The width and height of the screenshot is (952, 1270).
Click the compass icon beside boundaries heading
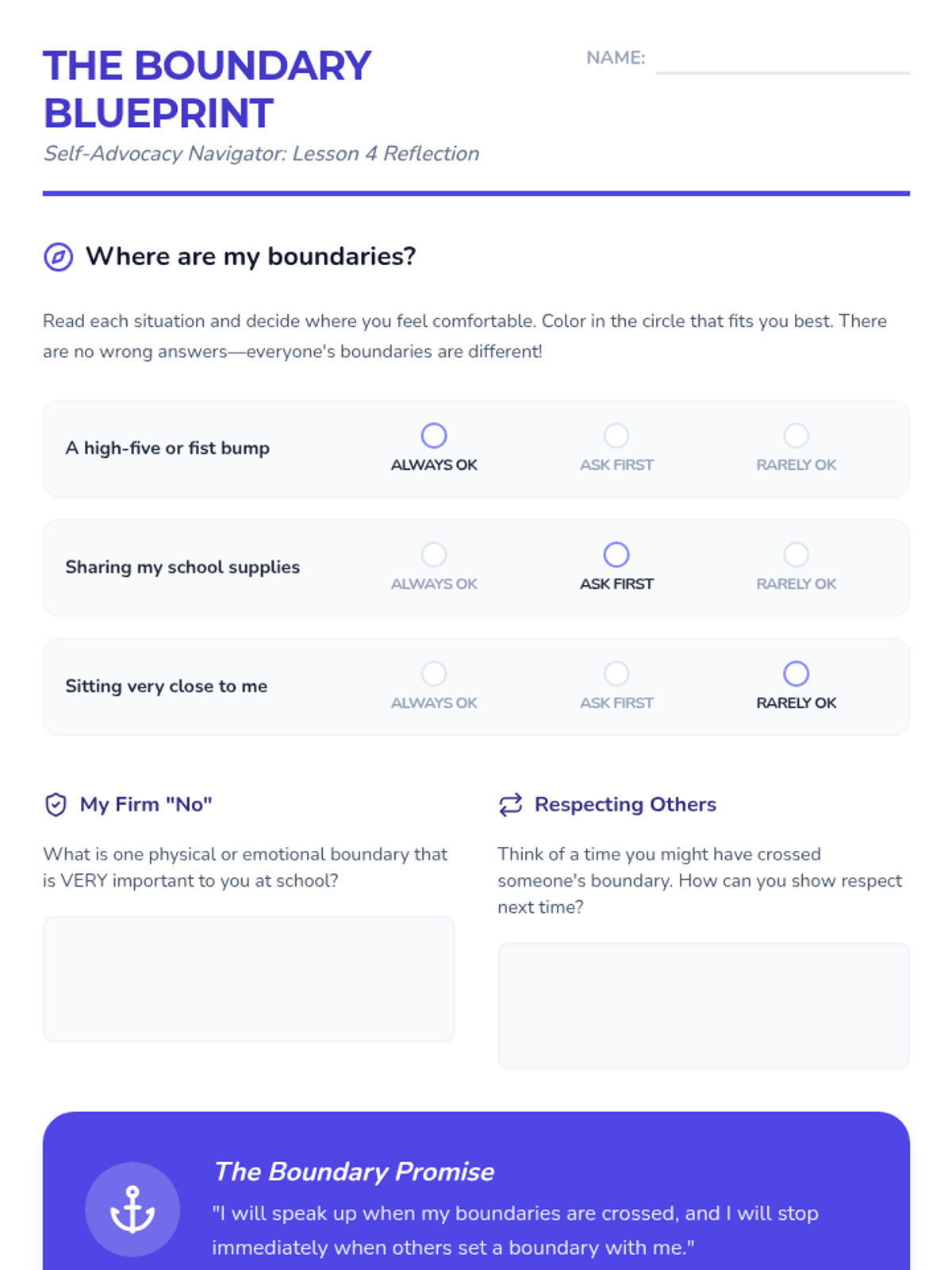(58, 257)
